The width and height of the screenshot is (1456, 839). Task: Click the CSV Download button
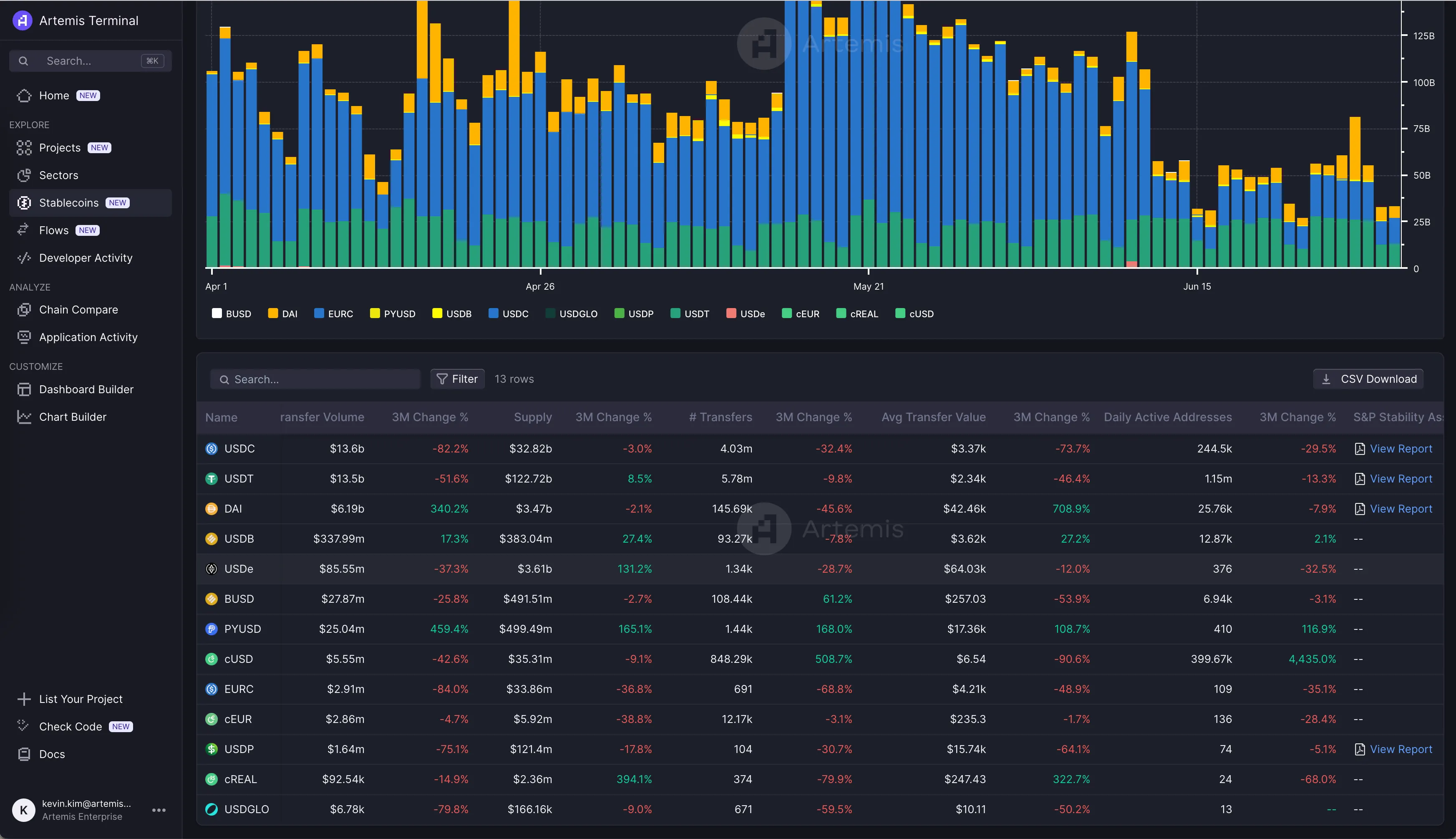1368,379
